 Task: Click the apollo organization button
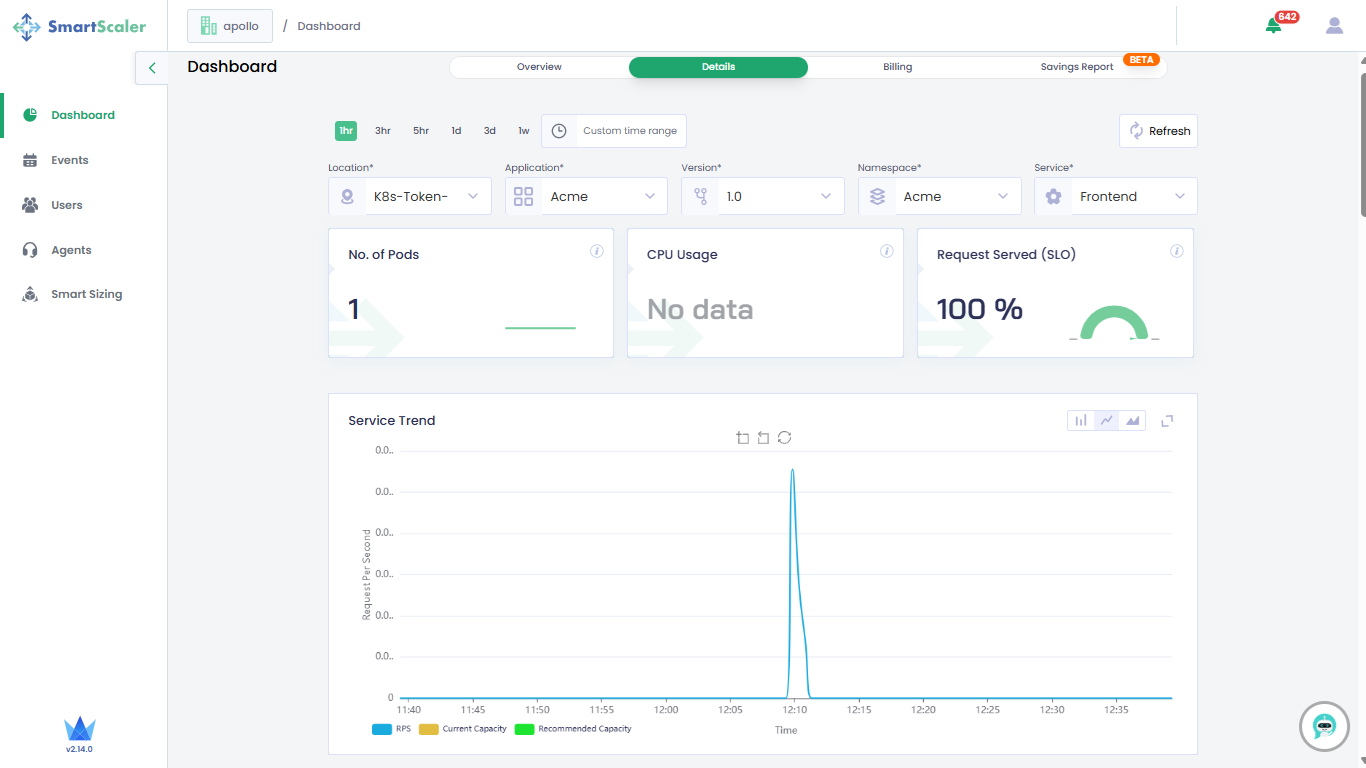point(230,26)
